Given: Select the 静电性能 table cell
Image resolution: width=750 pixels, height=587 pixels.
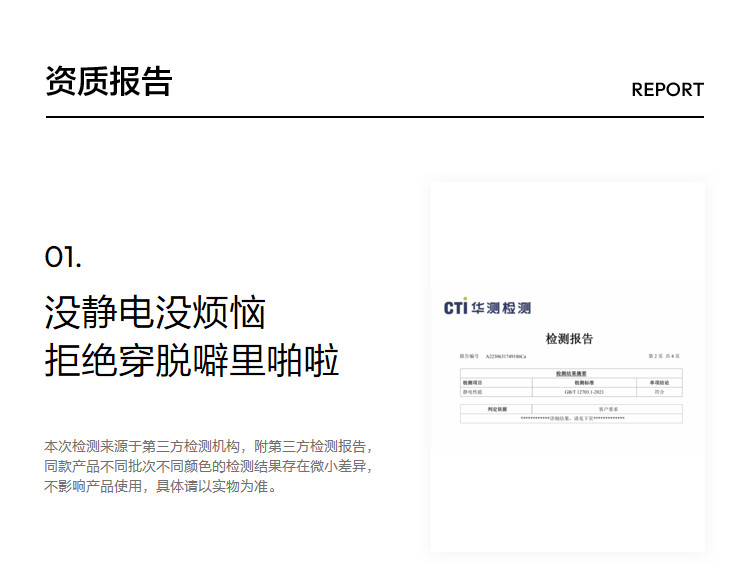Looking at the screenshot, I should point(472,392).
